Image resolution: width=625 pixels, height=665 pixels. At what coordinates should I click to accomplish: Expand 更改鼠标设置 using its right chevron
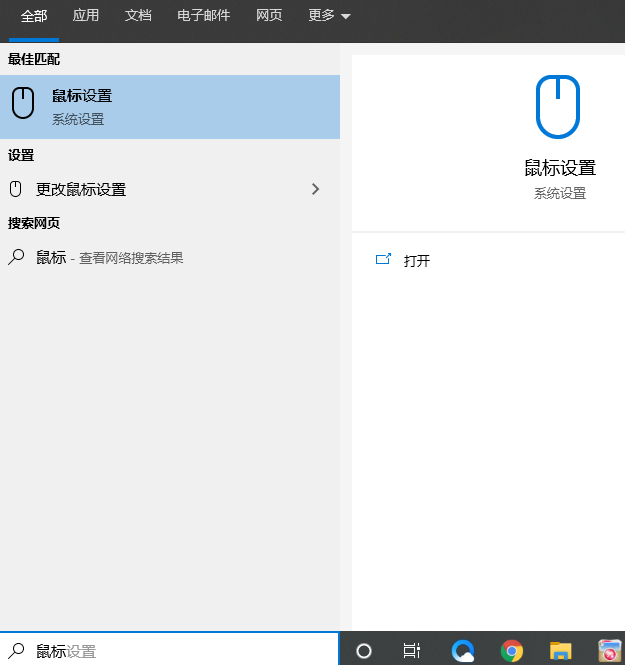[315, 189]
